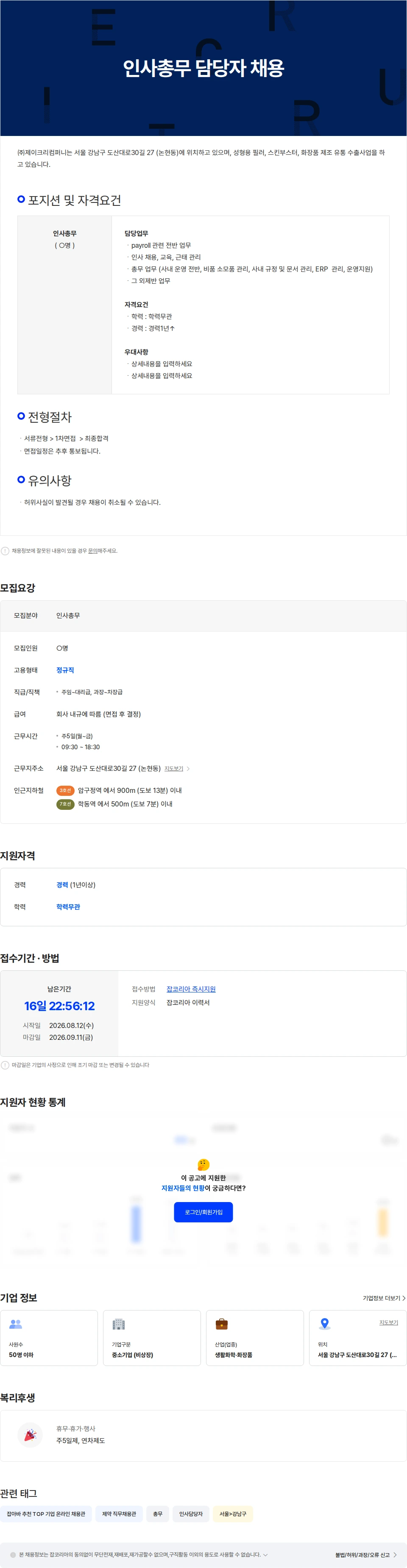Click the 주임~대리급, 과장~차장급 rank text

pos(92,692)
